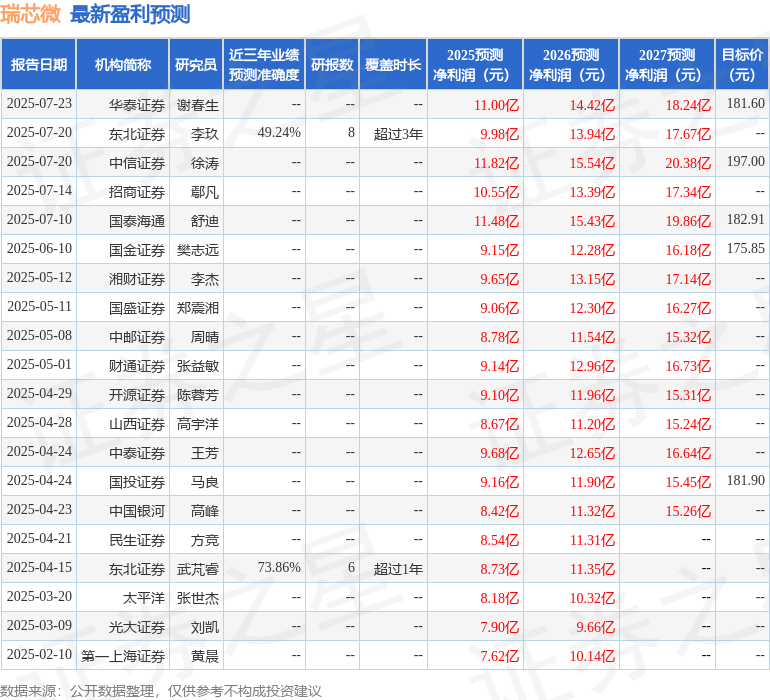Click the 最新盈利预测 heading
770x700 pixels.
130,14
